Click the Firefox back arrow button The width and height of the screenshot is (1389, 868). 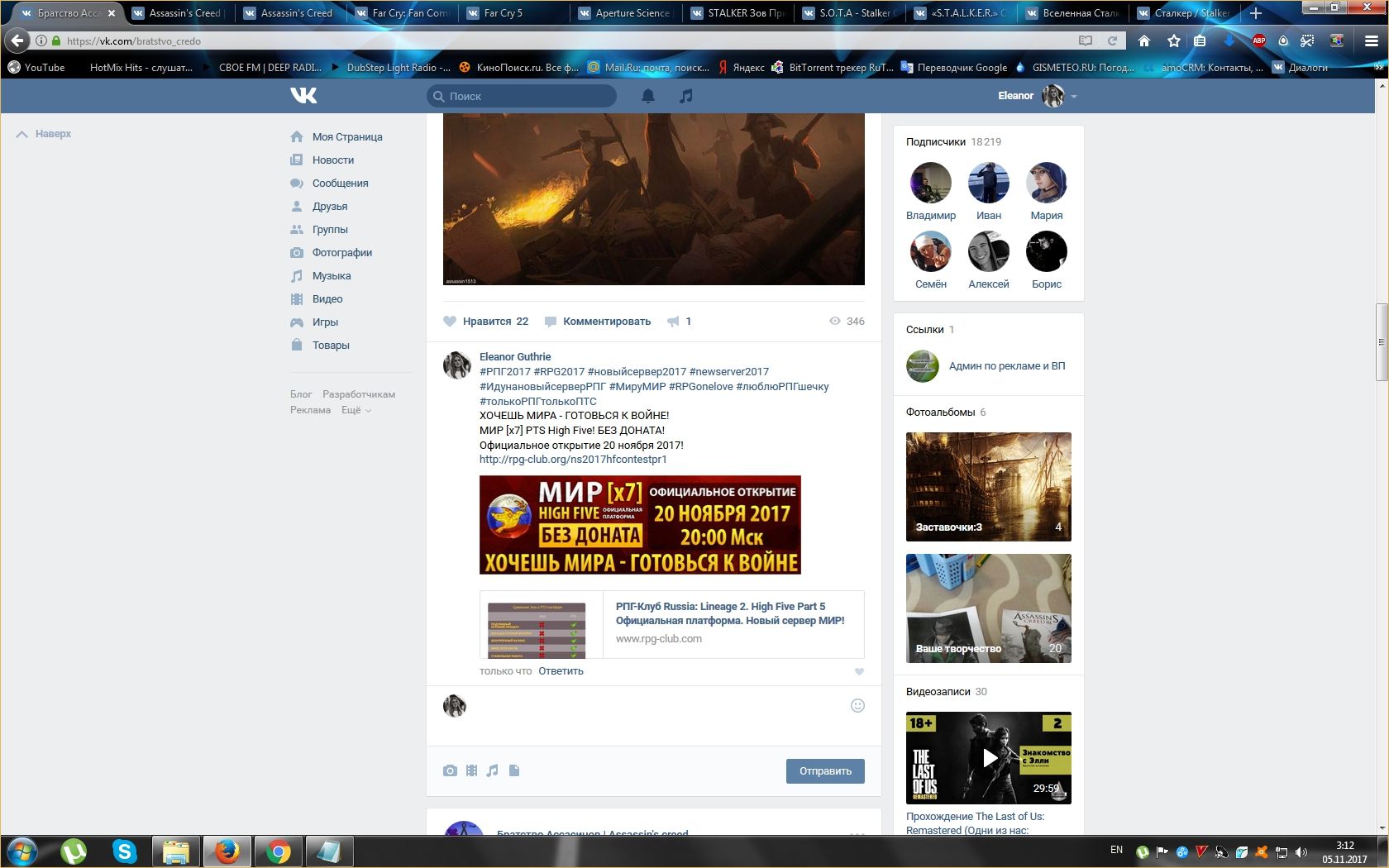(17, 41)
